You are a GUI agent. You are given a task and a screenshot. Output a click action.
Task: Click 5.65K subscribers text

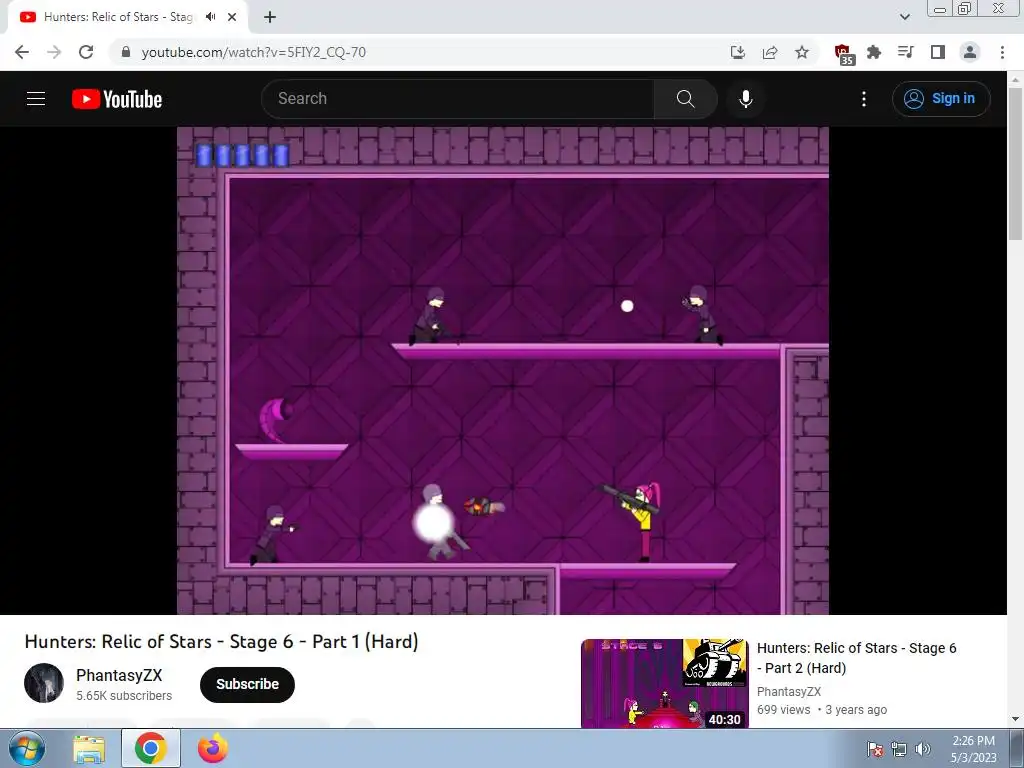pos(124,696)
